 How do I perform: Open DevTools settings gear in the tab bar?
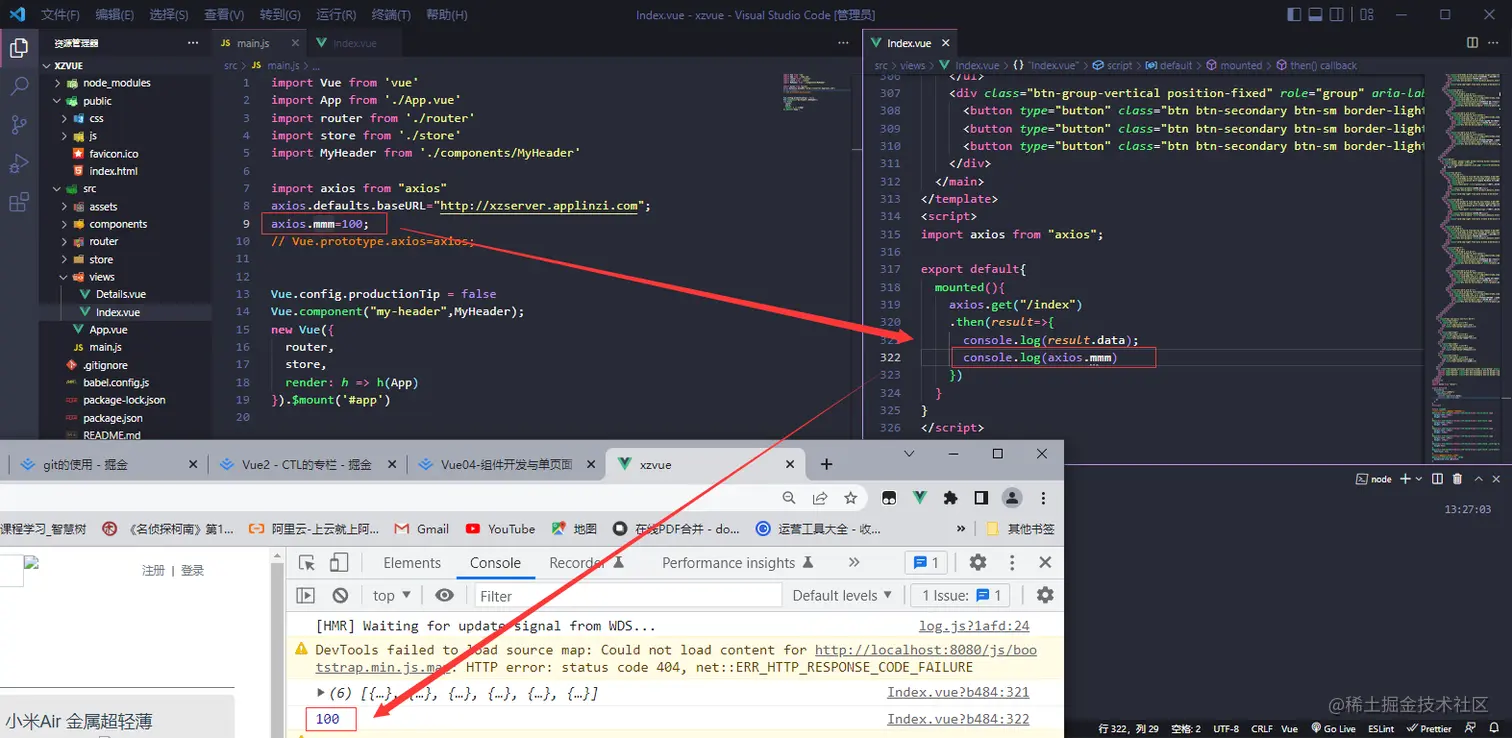coord(978,563)
